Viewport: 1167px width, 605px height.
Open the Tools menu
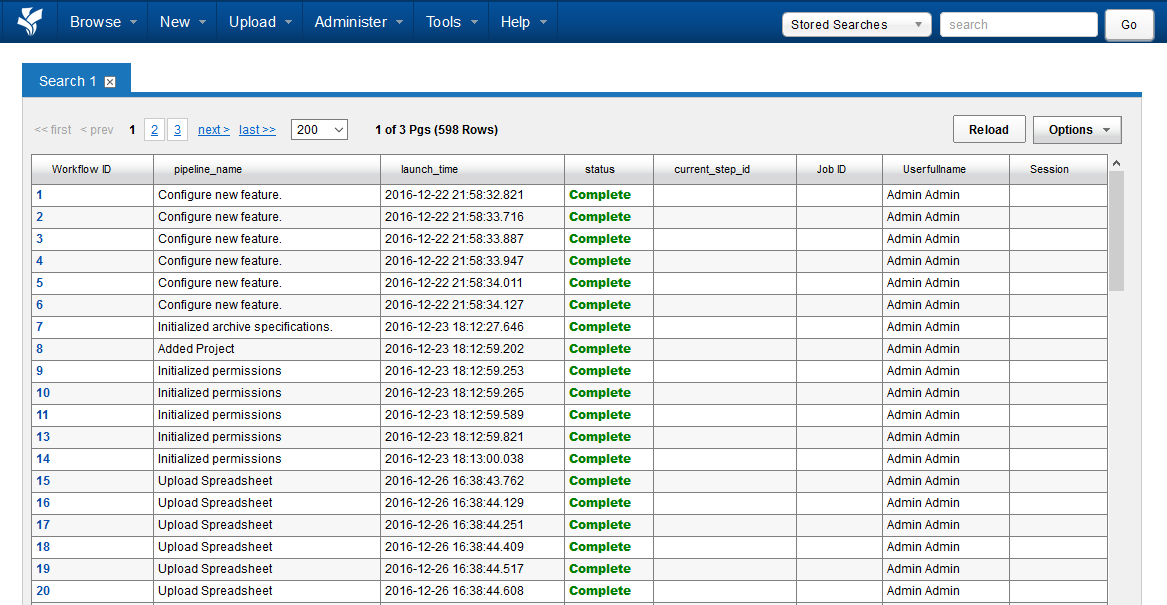[x=452, y=22]
